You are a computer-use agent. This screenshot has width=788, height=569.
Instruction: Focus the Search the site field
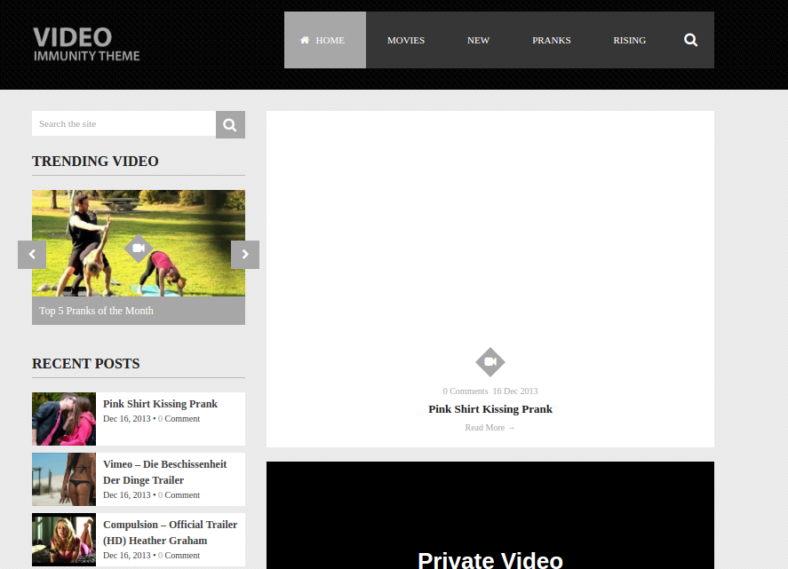click(x=124, y=124)
